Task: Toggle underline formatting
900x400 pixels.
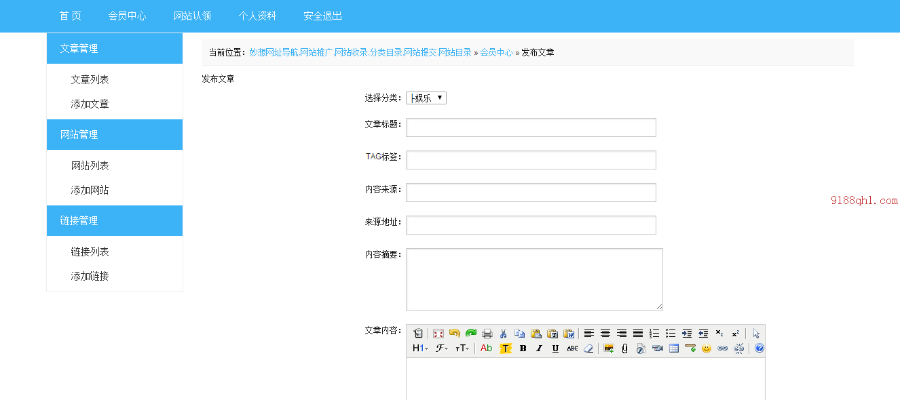Action: (x=555, y=348)
